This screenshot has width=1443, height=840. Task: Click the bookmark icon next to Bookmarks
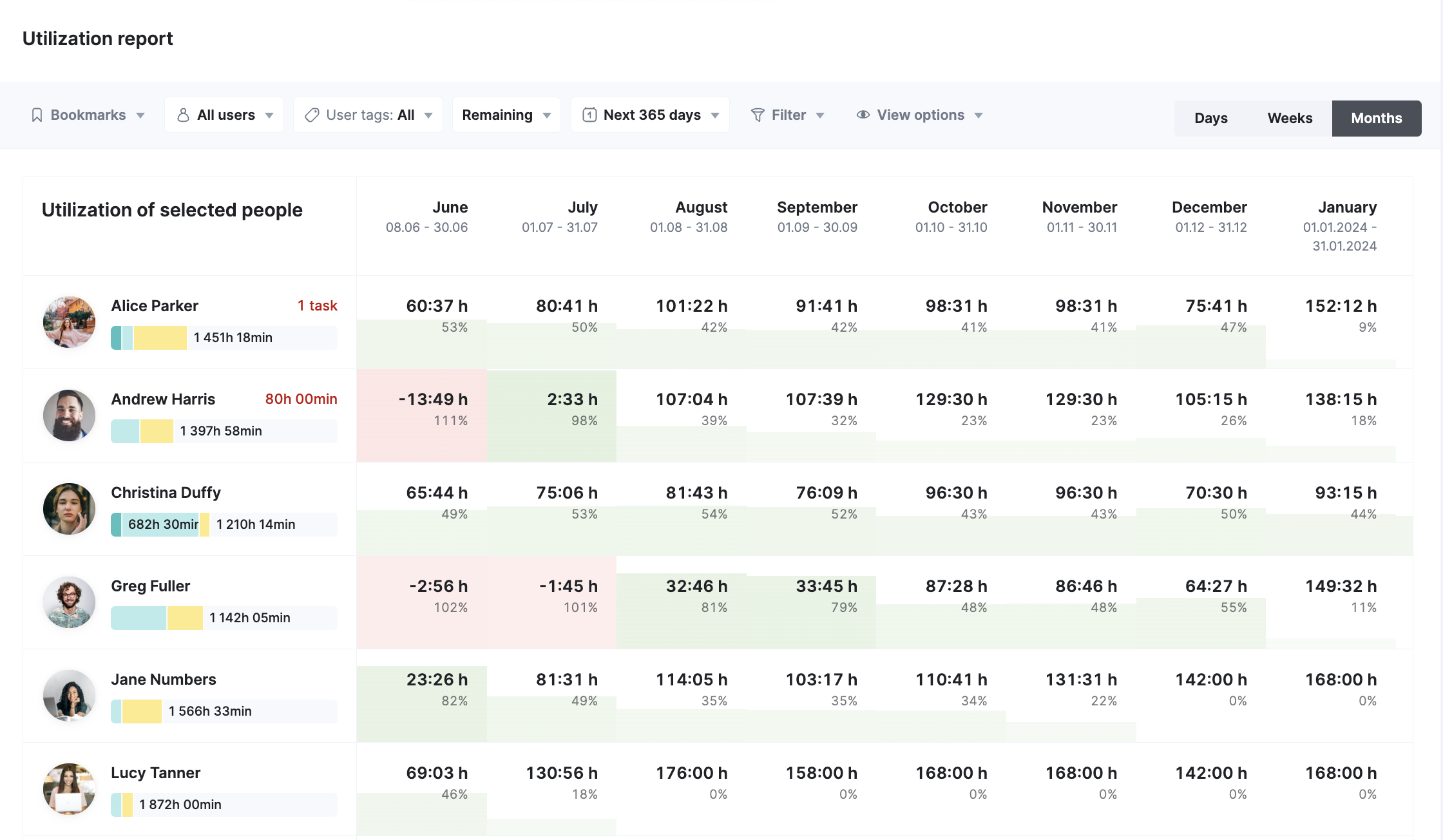tap(37, 115)
